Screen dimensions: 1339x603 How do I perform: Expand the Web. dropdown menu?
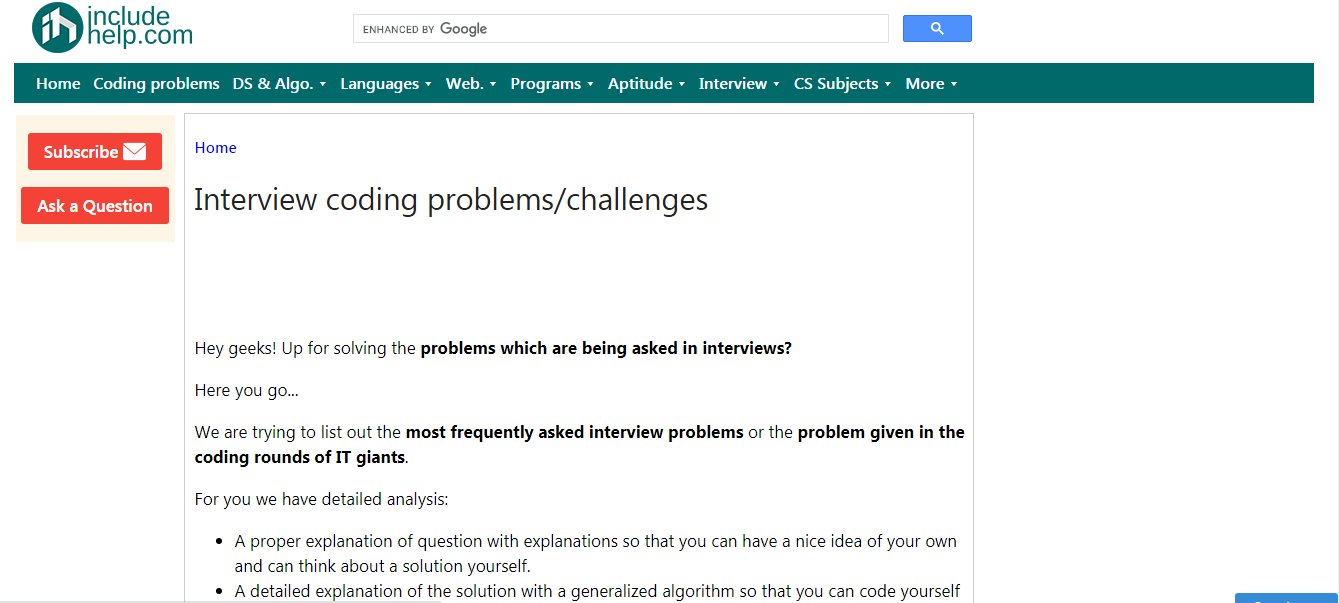(471, 84)
